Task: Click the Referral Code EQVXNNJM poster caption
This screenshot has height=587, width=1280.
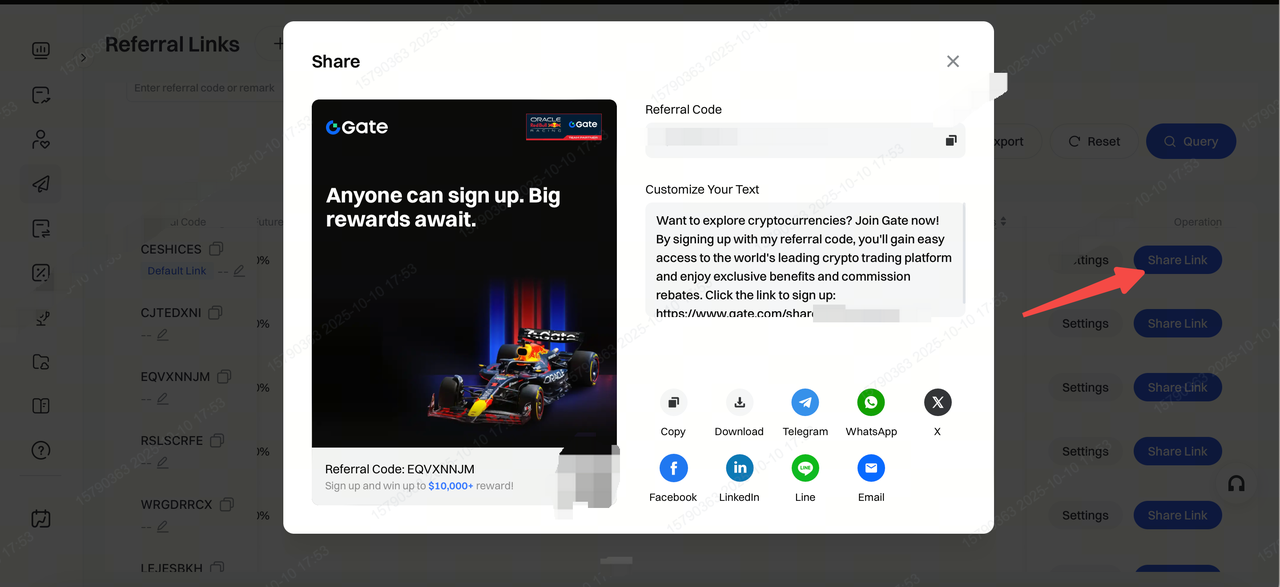Action: [400, 469]
